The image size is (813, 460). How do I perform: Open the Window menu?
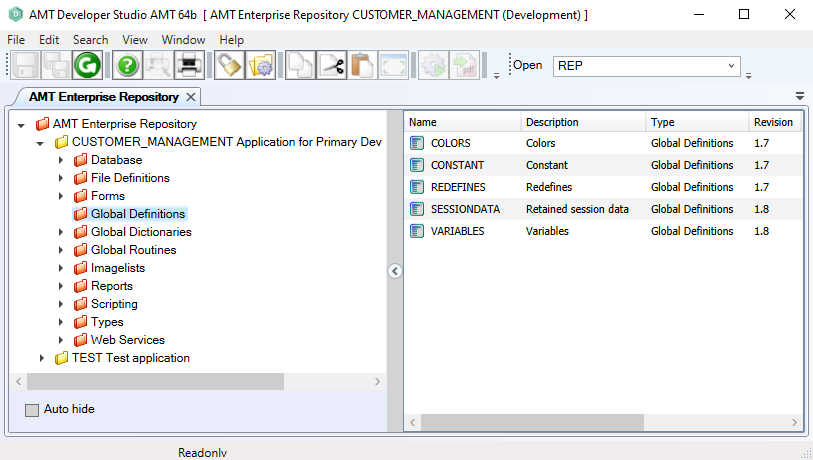tap(184, 40)
